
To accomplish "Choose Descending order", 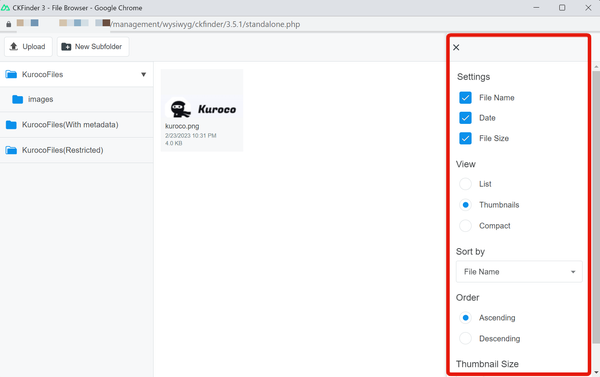I will [x=465, y=339].
